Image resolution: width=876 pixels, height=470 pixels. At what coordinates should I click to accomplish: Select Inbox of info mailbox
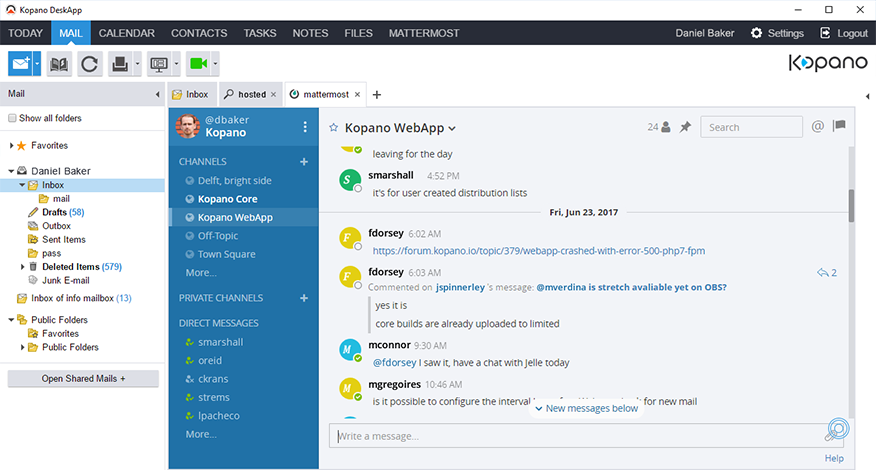[x=81, y=298]
